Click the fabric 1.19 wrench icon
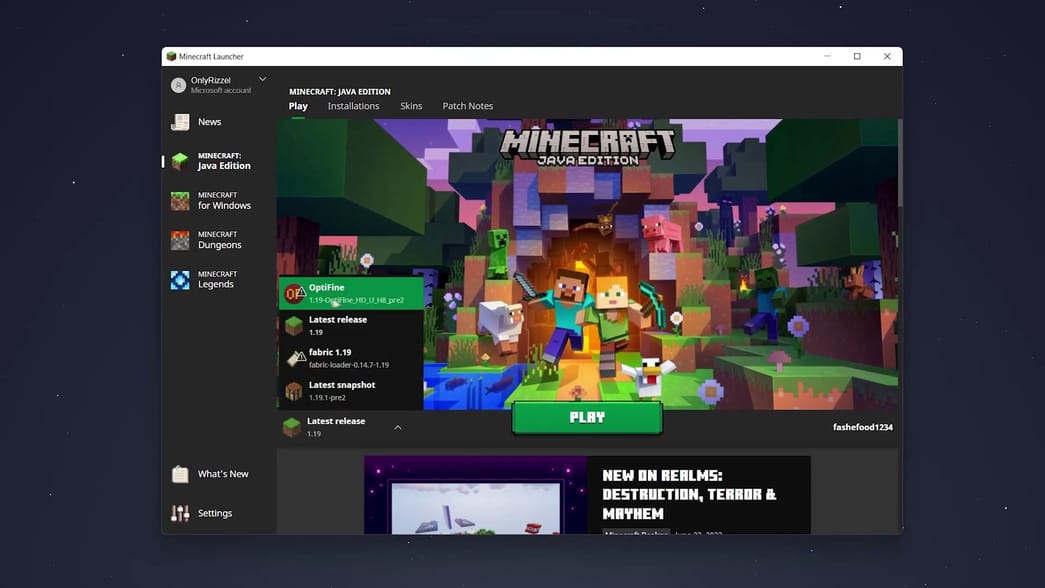1045x588 pixels. click(x=294, y=357)
